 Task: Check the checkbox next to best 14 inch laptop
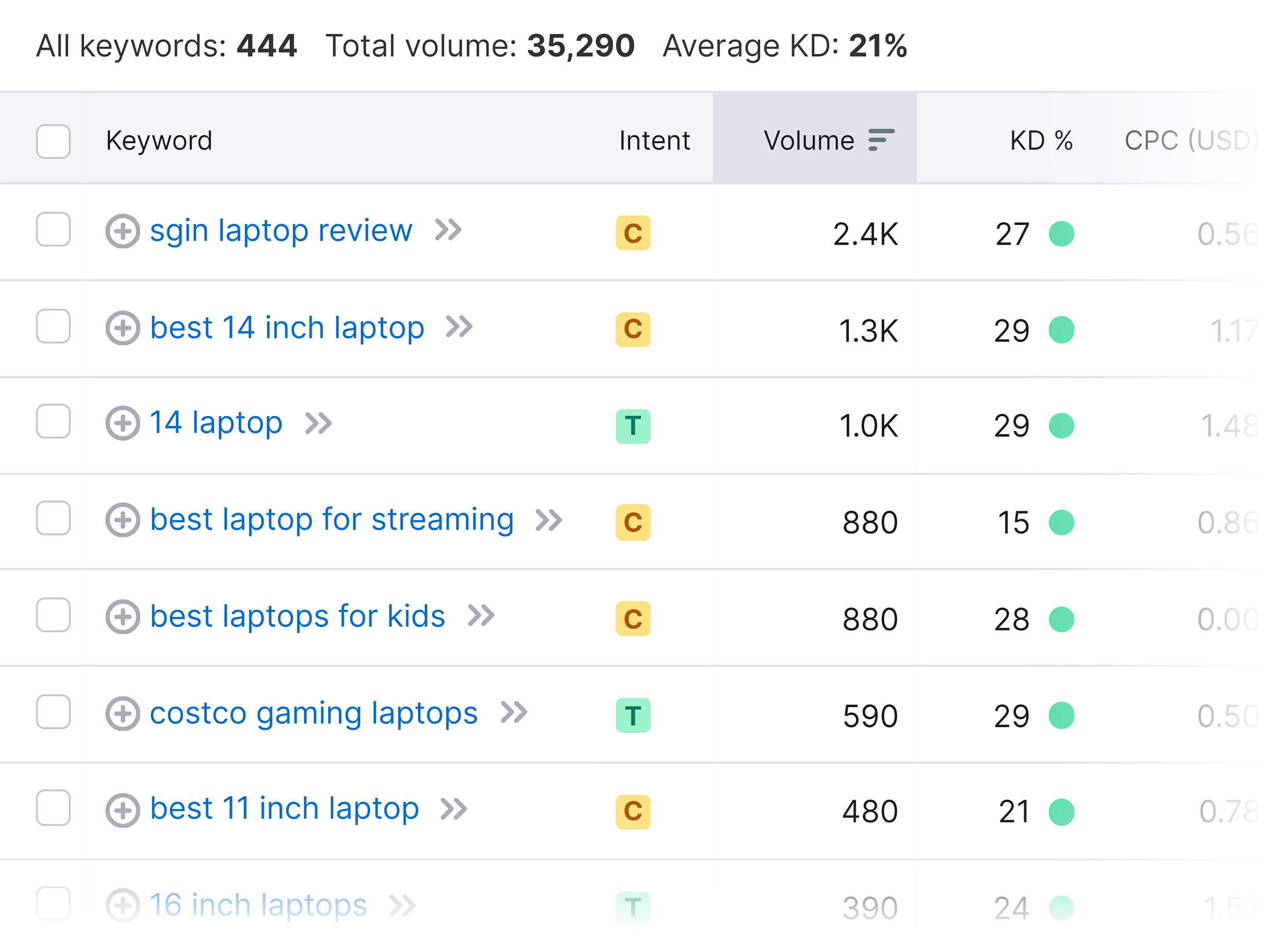tap(52, 327)
